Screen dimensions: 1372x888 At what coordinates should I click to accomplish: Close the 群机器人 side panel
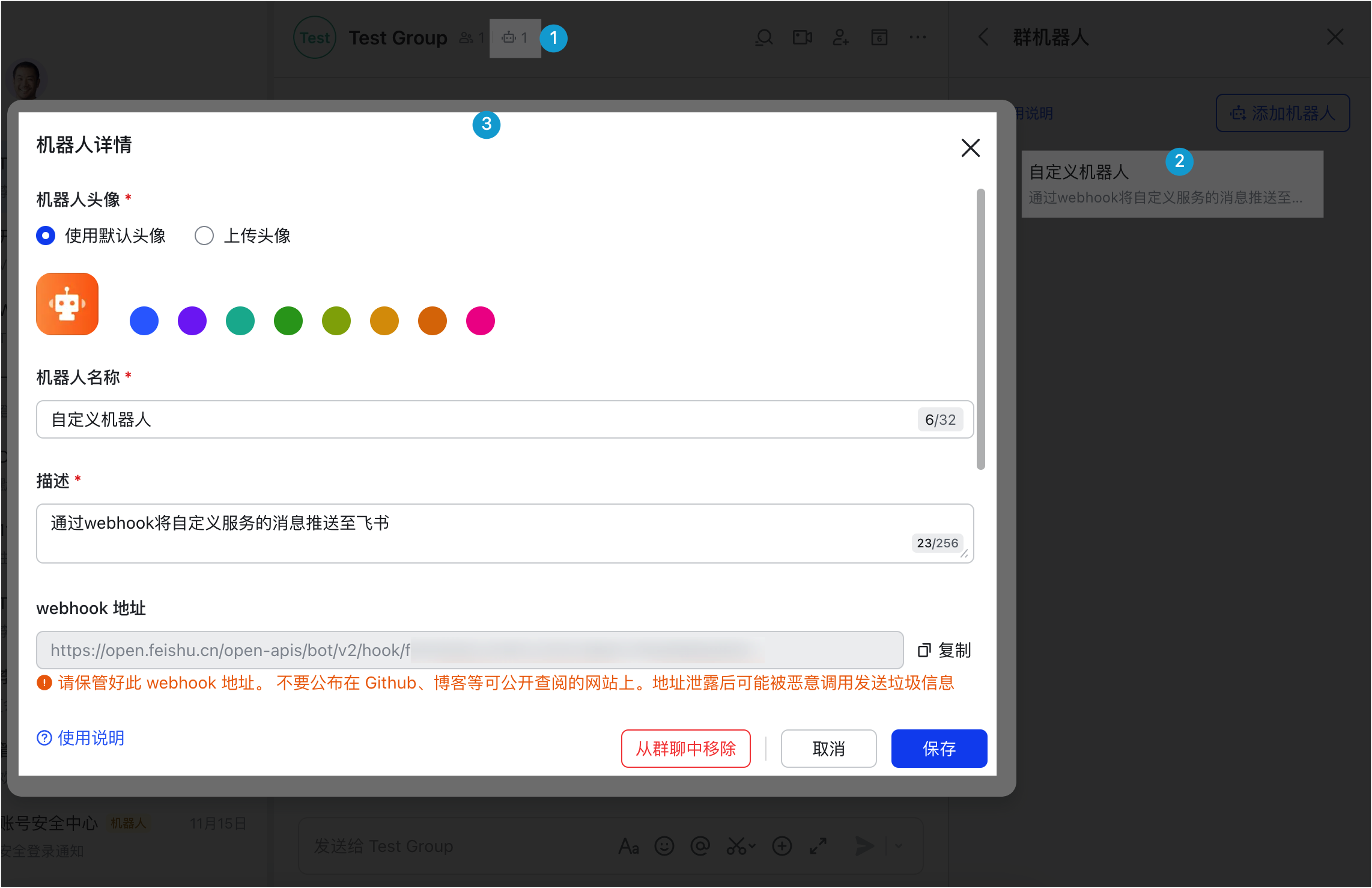[1335, 37]
